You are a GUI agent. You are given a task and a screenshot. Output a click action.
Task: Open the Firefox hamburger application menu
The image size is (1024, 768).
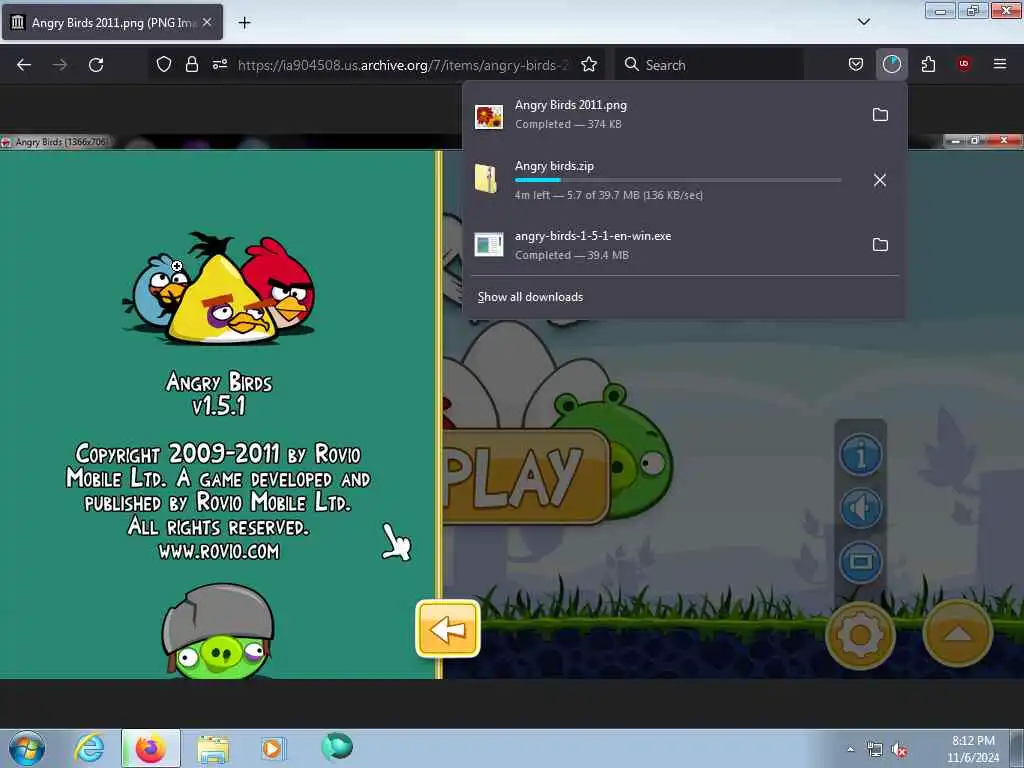pyautogui.click(x=1000, y=64)
